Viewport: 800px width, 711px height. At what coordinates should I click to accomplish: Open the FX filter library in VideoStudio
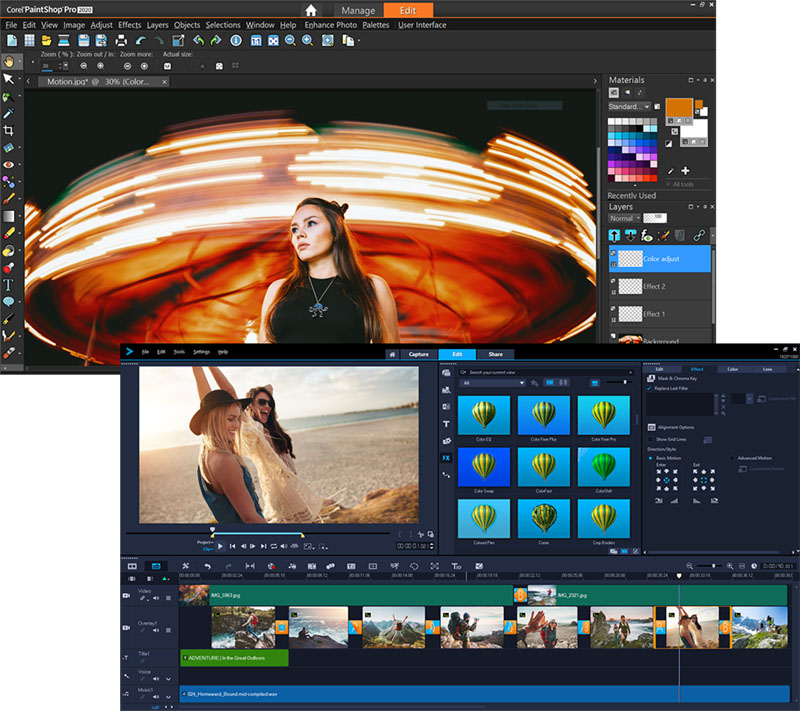(446, 457)
